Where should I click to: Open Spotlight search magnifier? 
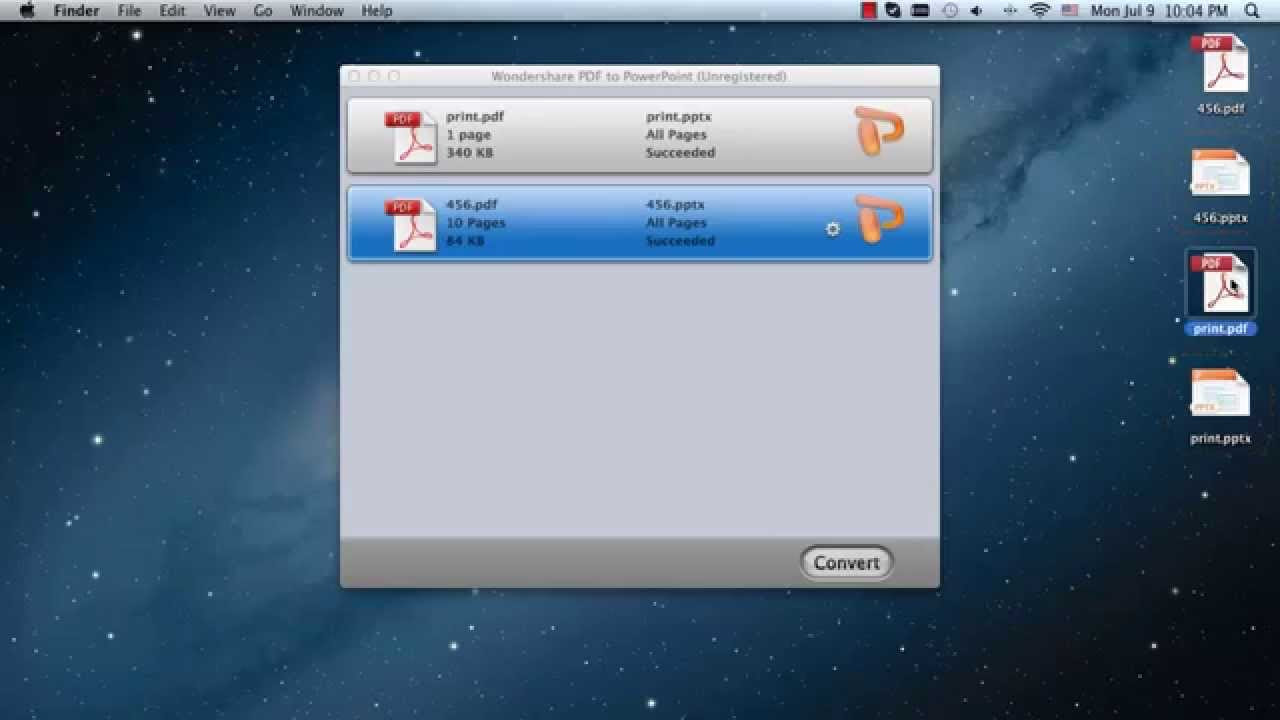(x=1252, y=11)
